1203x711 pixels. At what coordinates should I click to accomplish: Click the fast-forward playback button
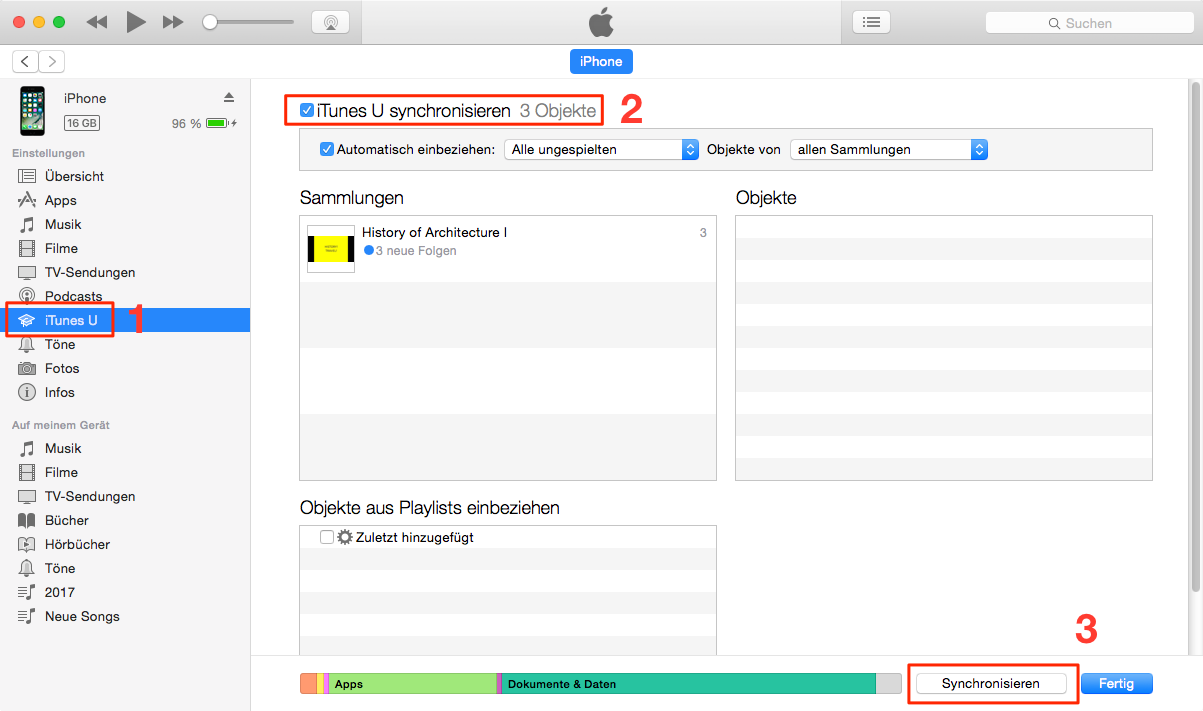click(173, 22)
